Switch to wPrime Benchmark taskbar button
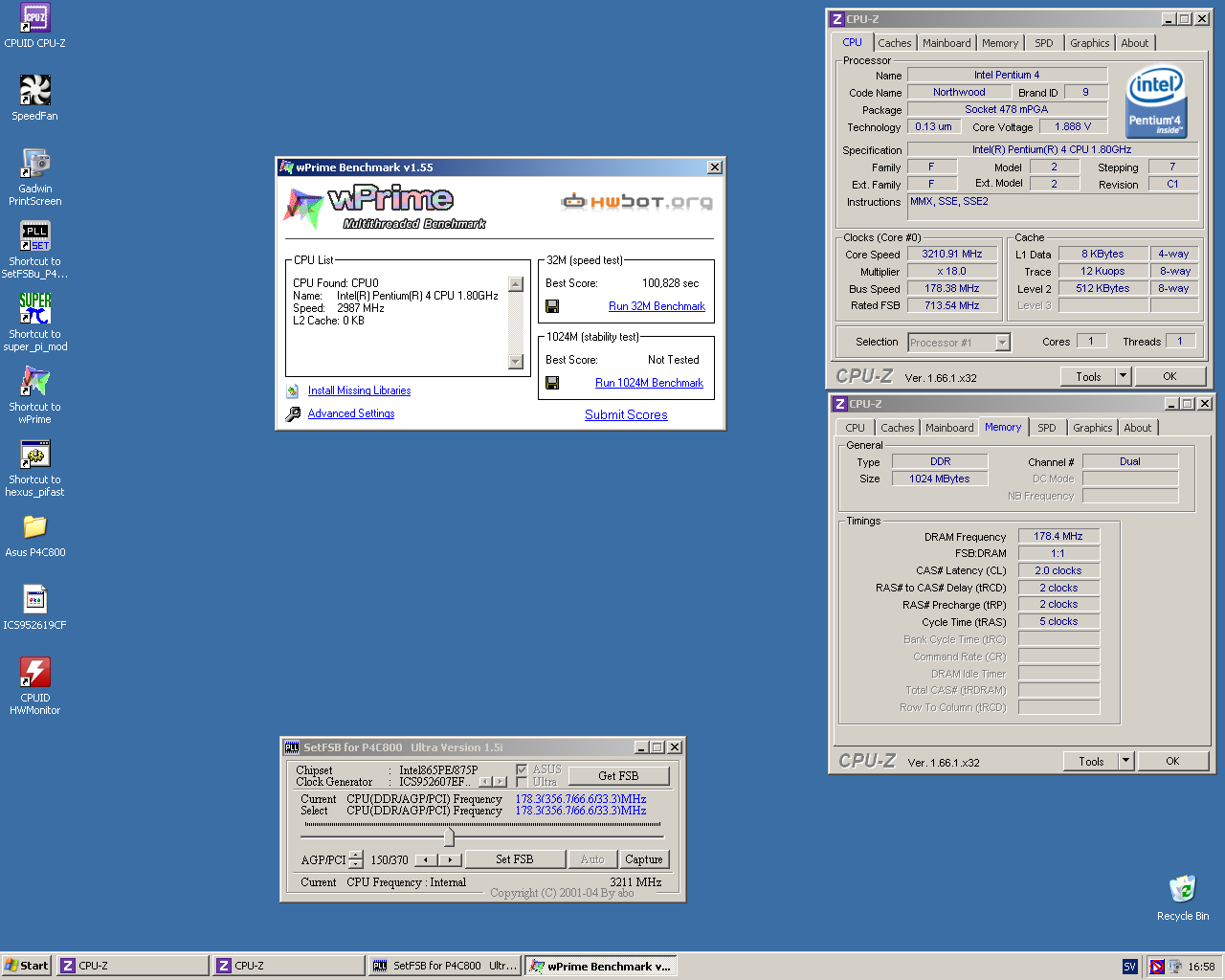The height and width of the screenshot is (980, 1225). [x=601, y=966]
